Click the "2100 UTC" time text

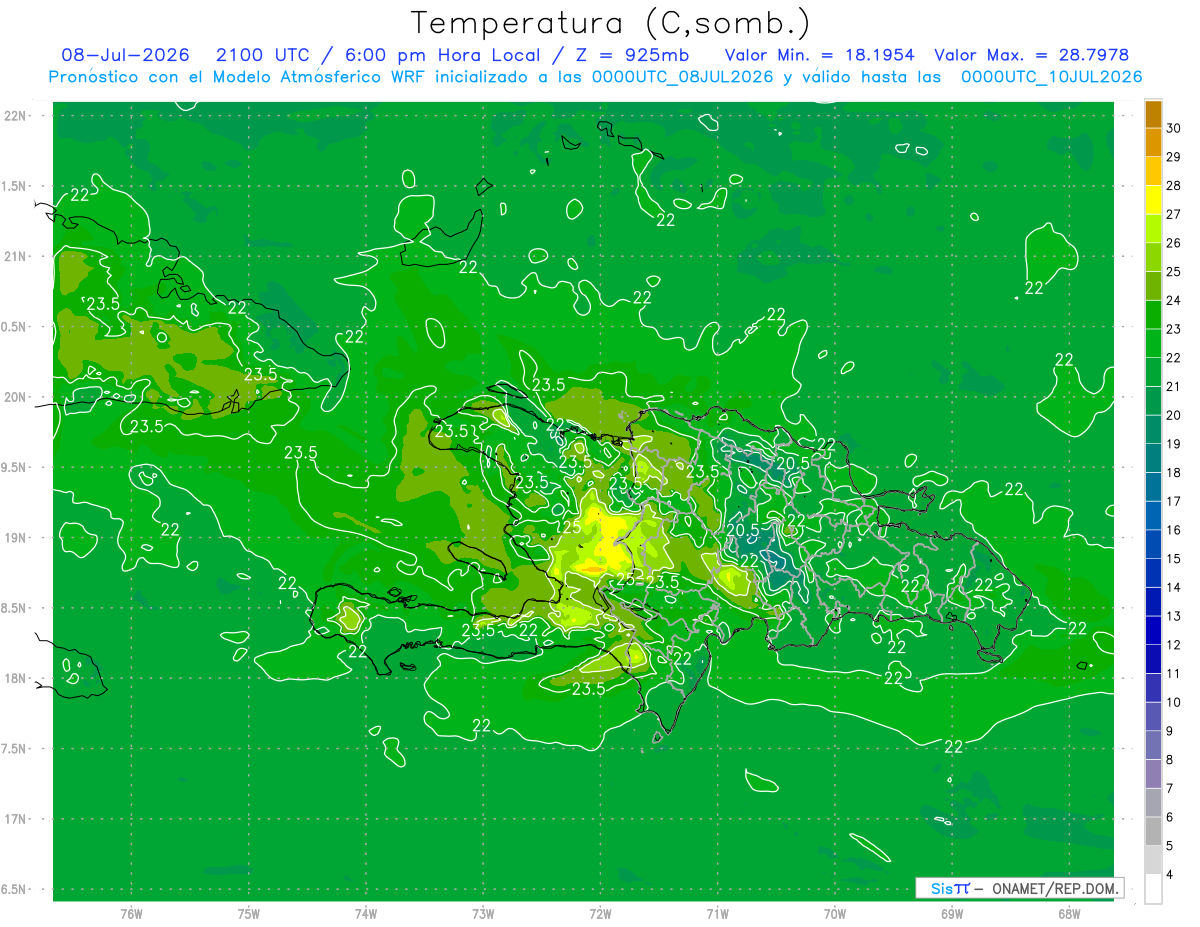[x=262, y=55]
